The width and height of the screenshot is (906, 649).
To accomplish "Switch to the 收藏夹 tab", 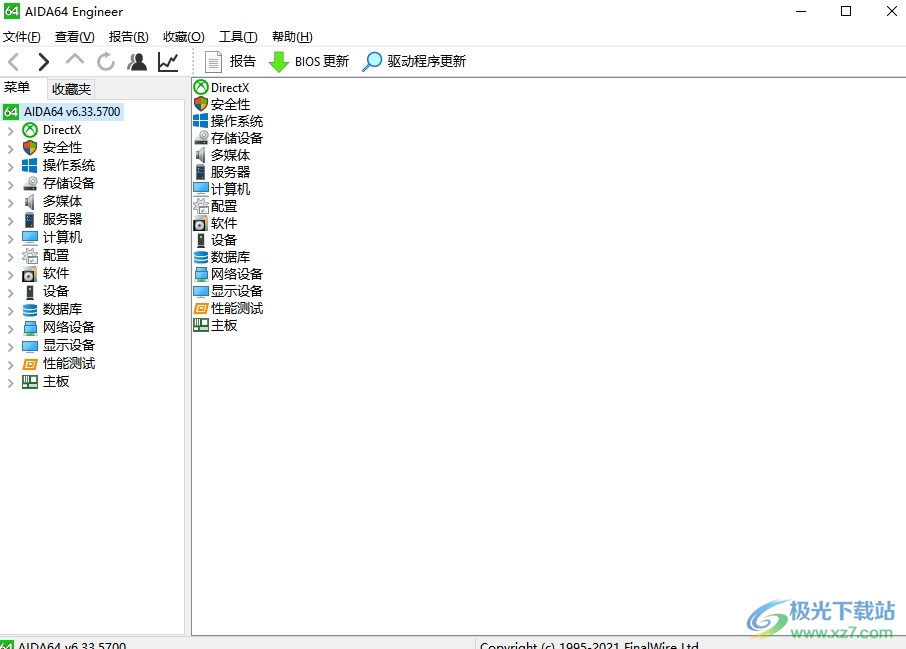I will (71, 89).
